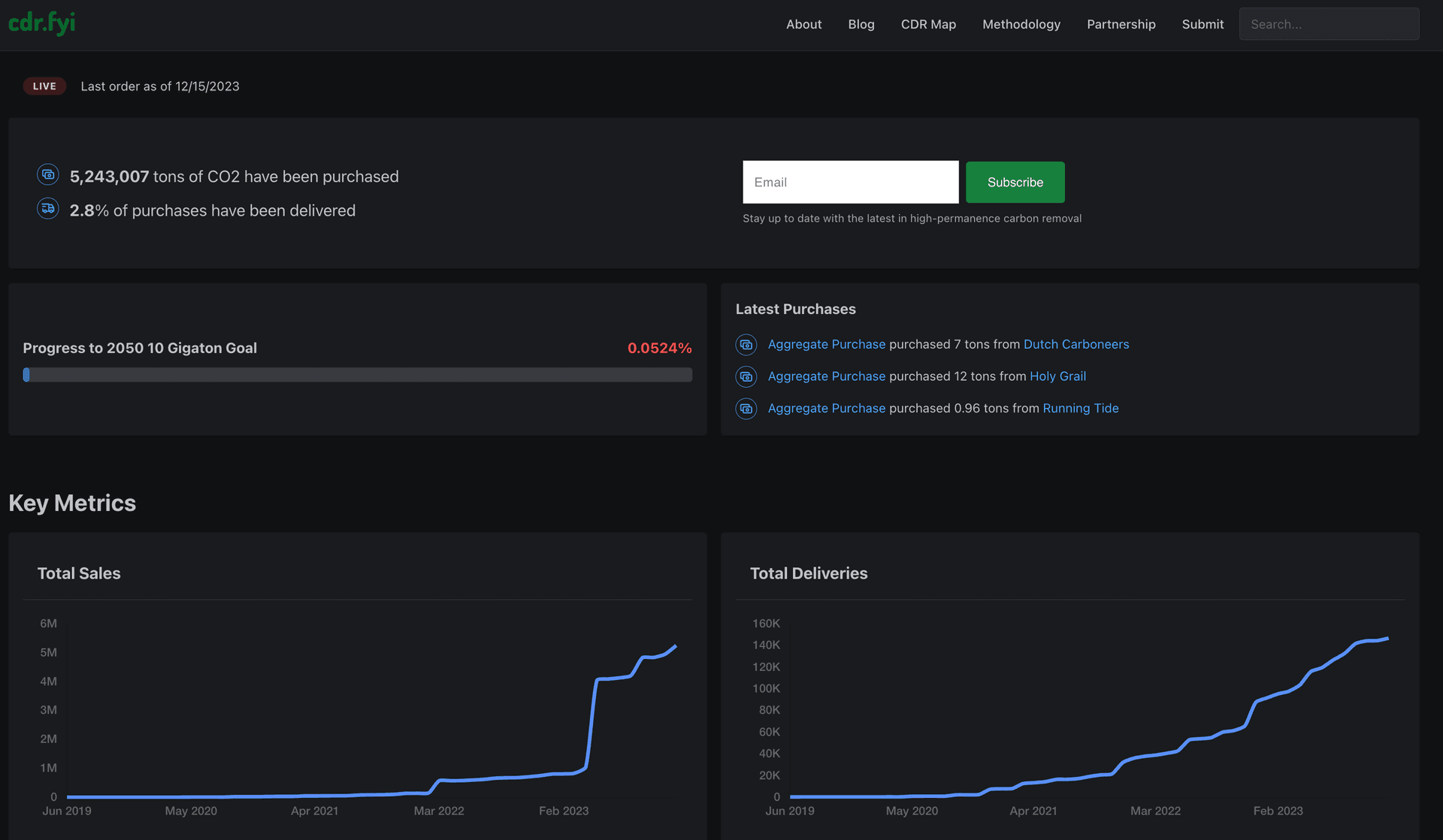Viewport: 1443px width, 840px height.
Task: Click the delivery truck icon
Action: (48, 208)
